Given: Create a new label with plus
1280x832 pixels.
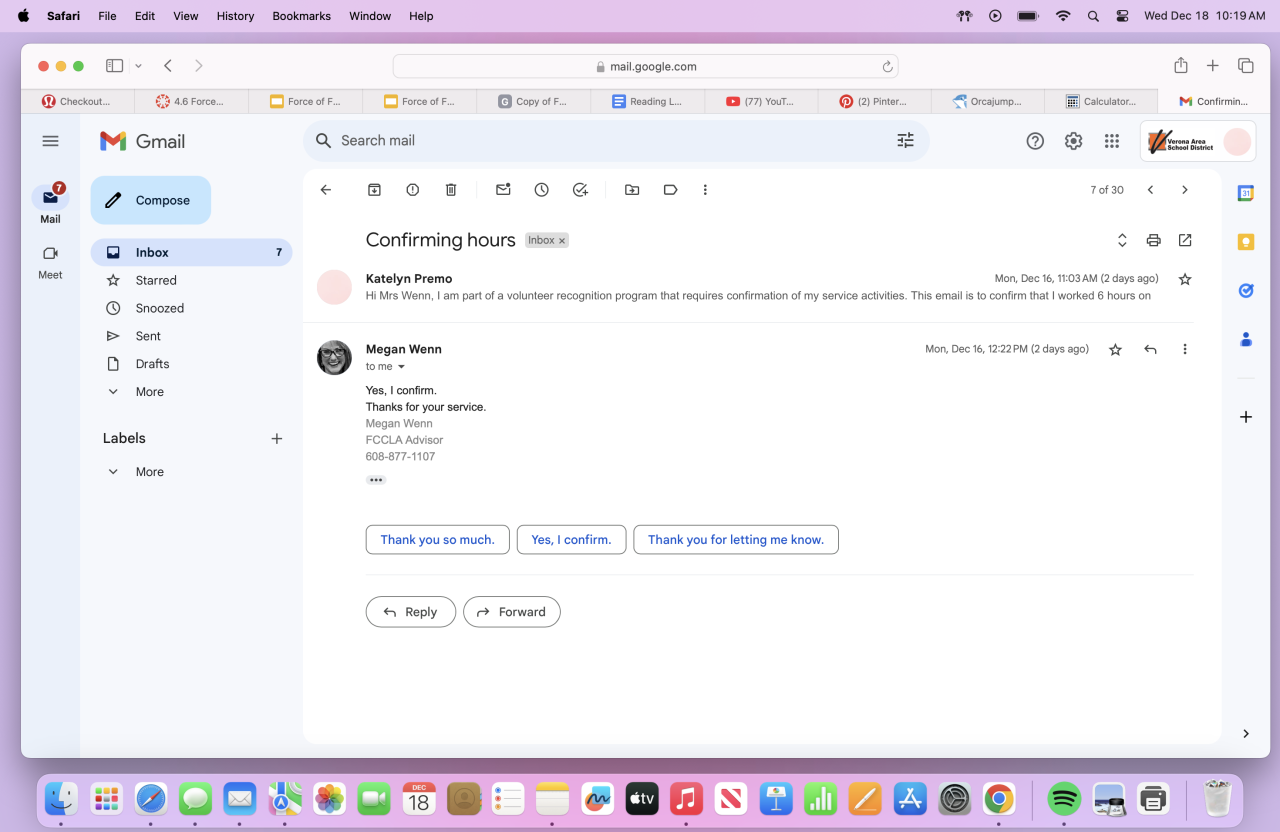Looking at the screenshot, I should (277, 439).
